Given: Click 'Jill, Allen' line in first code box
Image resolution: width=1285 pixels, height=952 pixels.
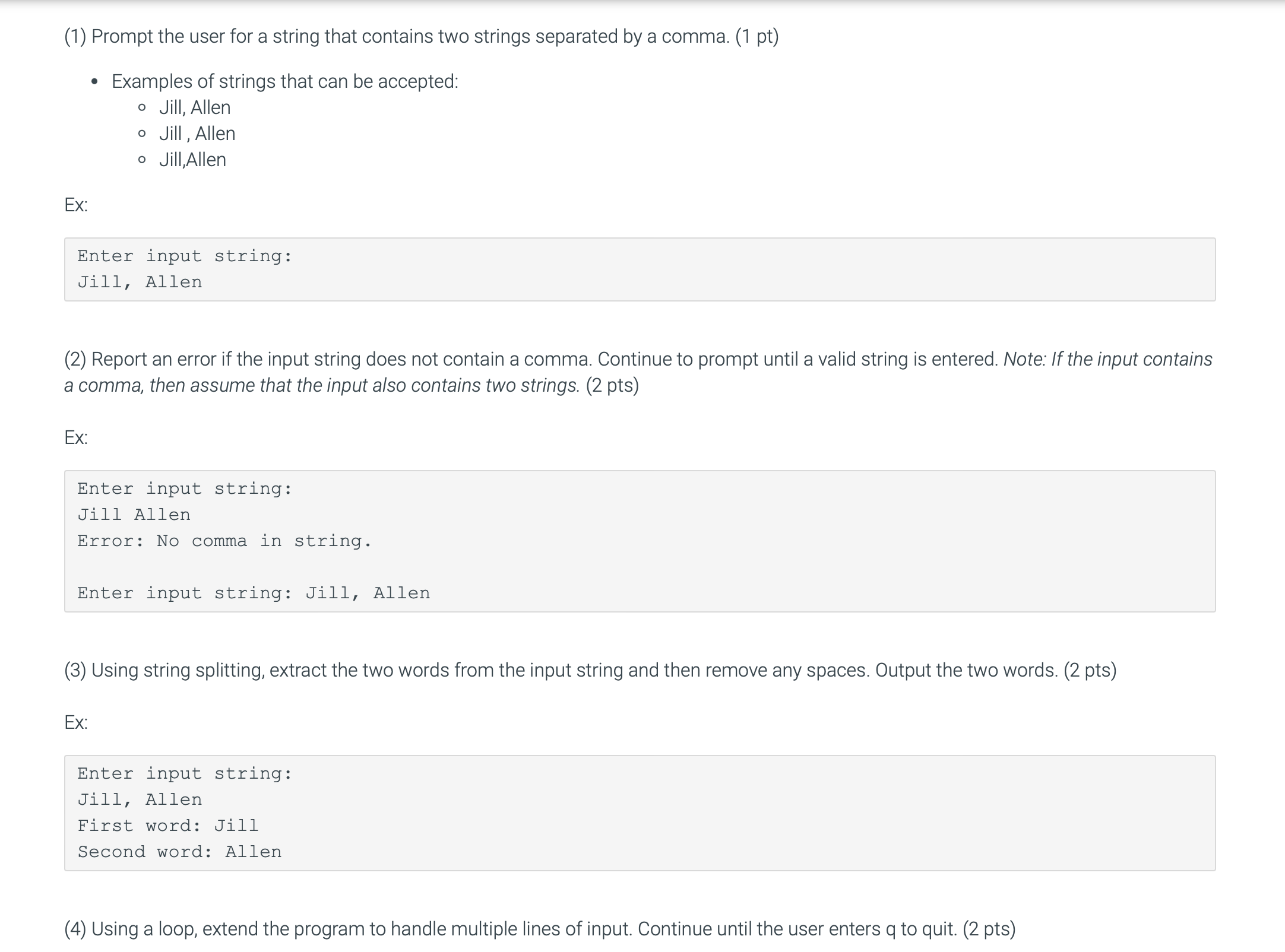Looking at the screenshot, I should pyautogui.click(x=140, y=282).
